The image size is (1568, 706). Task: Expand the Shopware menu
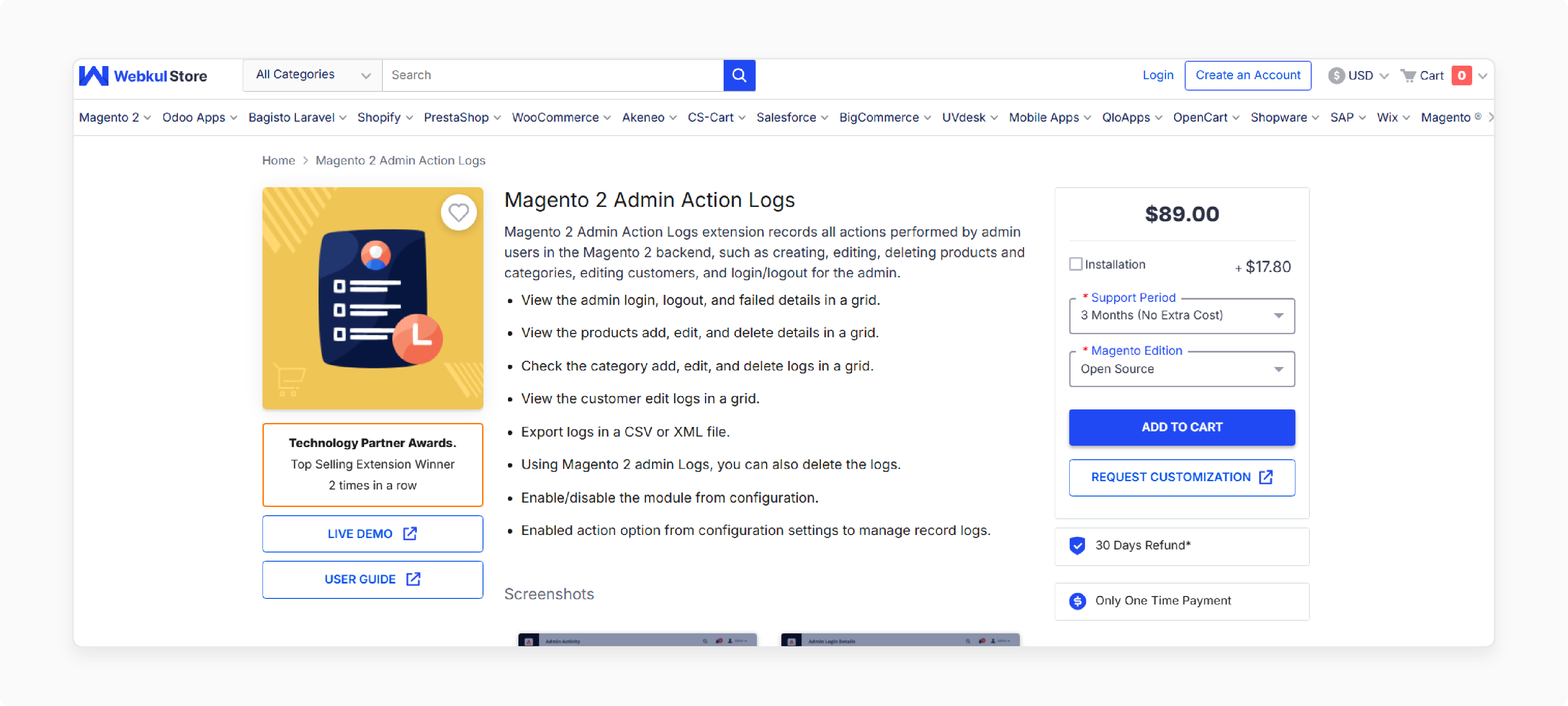[1284, 118]
